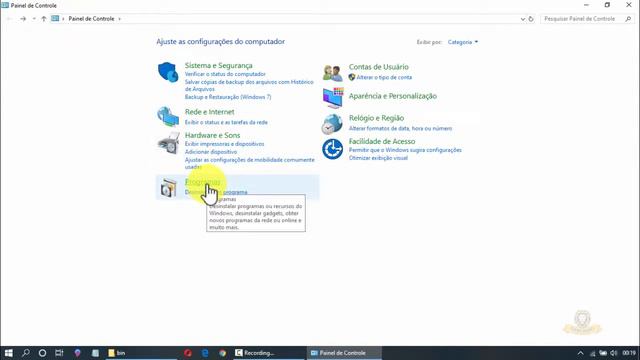Open the Facilidade de Acesso icon

[x=332, y=149]
